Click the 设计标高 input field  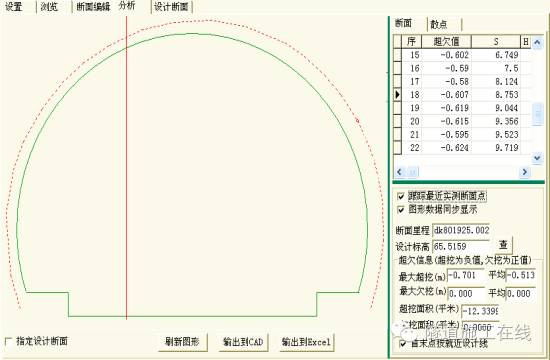[x=461, y=246]
